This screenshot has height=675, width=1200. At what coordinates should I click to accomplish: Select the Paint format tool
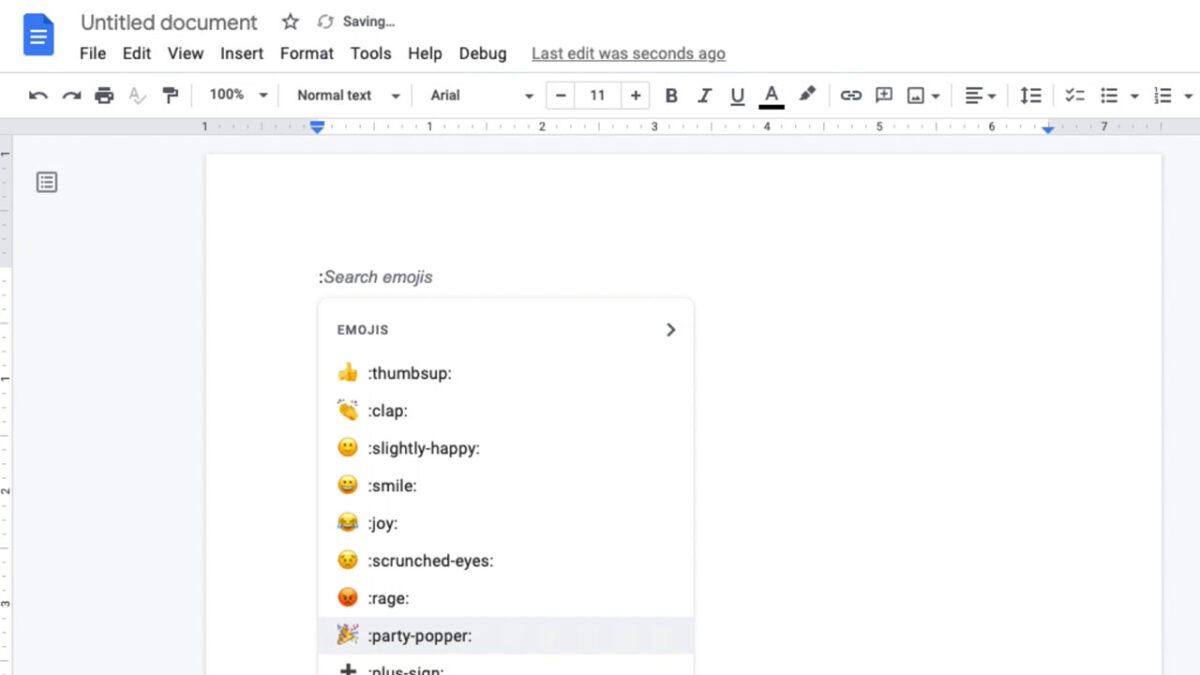[x=171, y=95]
